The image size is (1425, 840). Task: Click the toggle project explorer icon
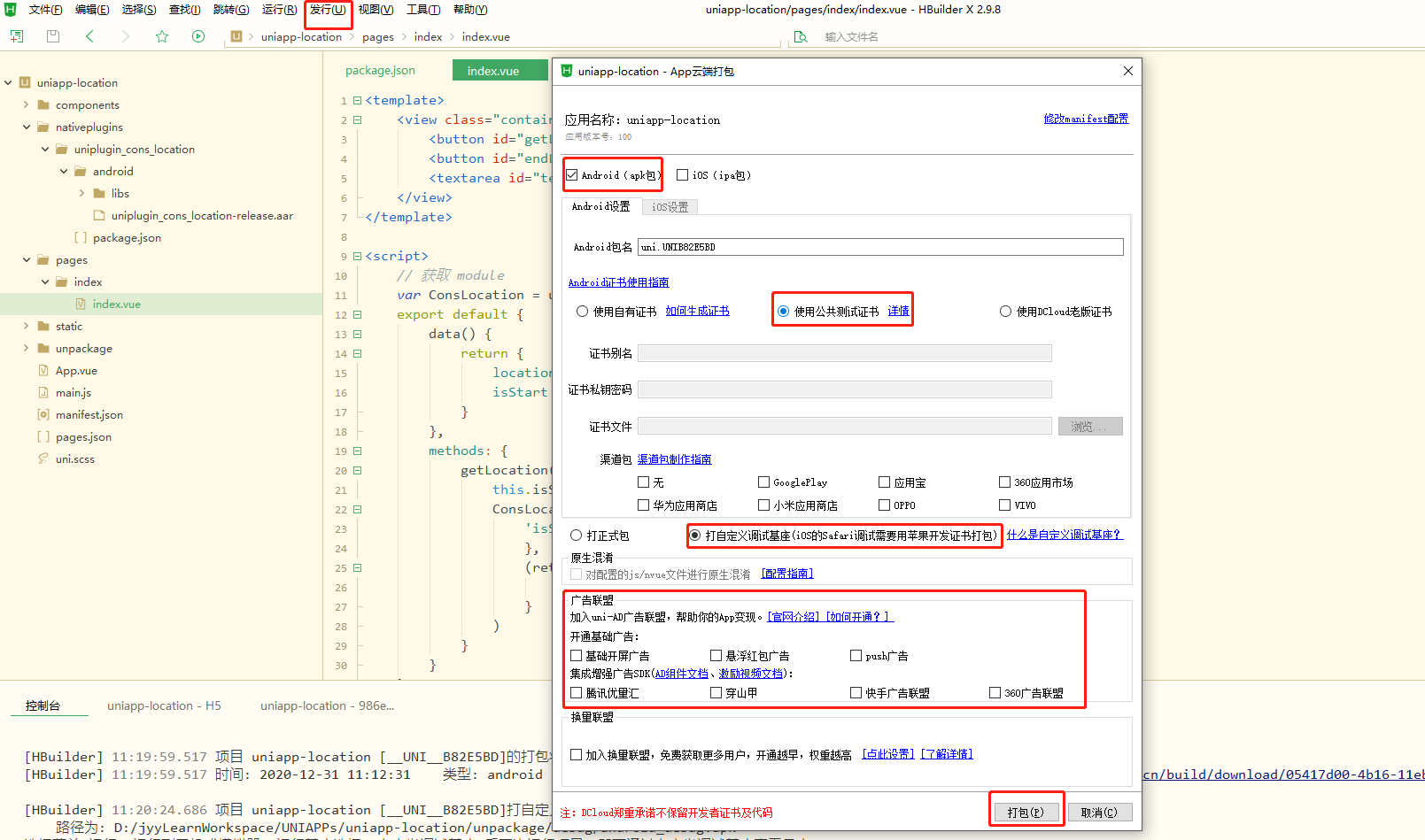[16, 36]
